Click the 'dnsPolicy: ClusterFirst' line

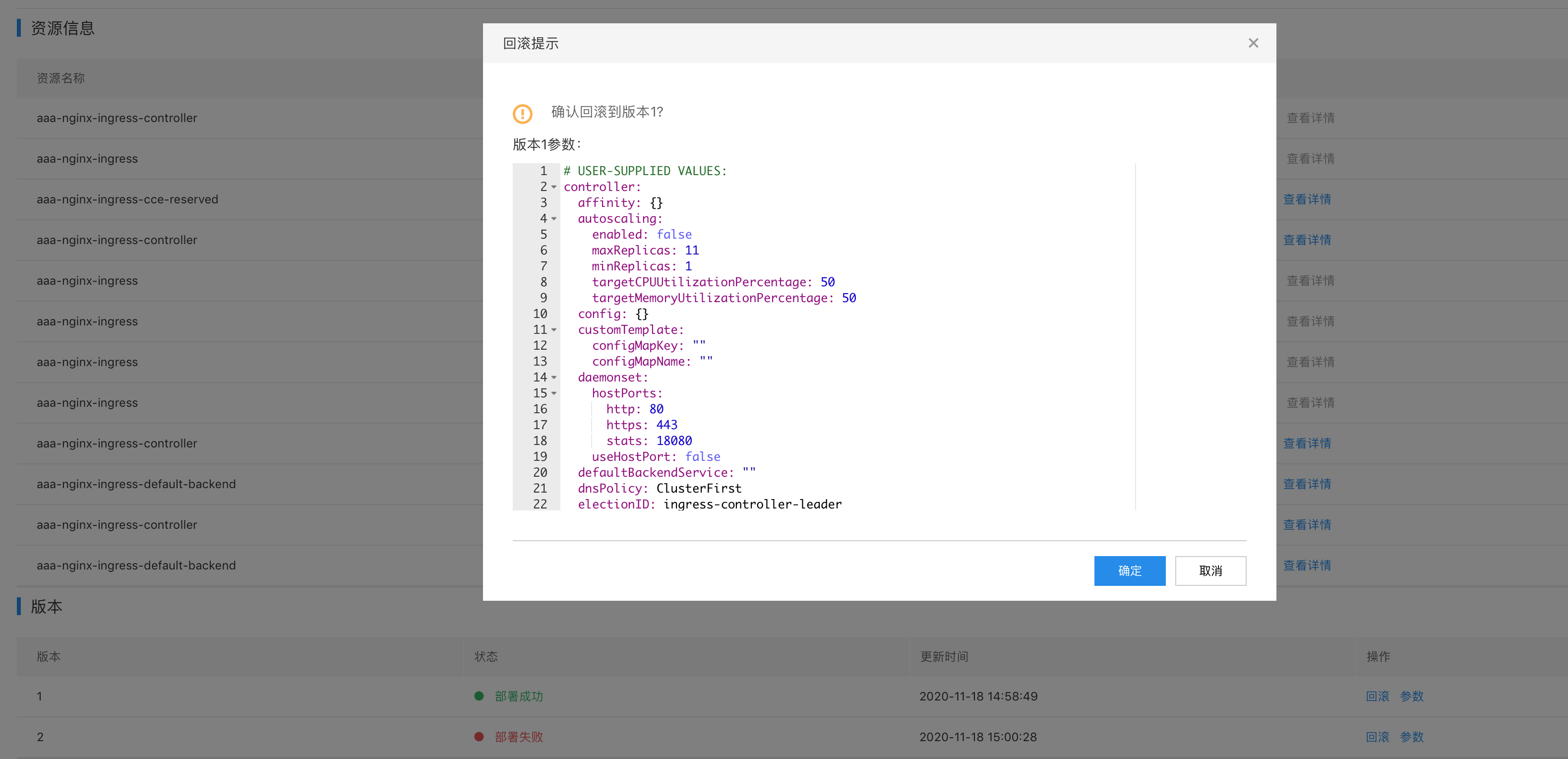point(660,489)
